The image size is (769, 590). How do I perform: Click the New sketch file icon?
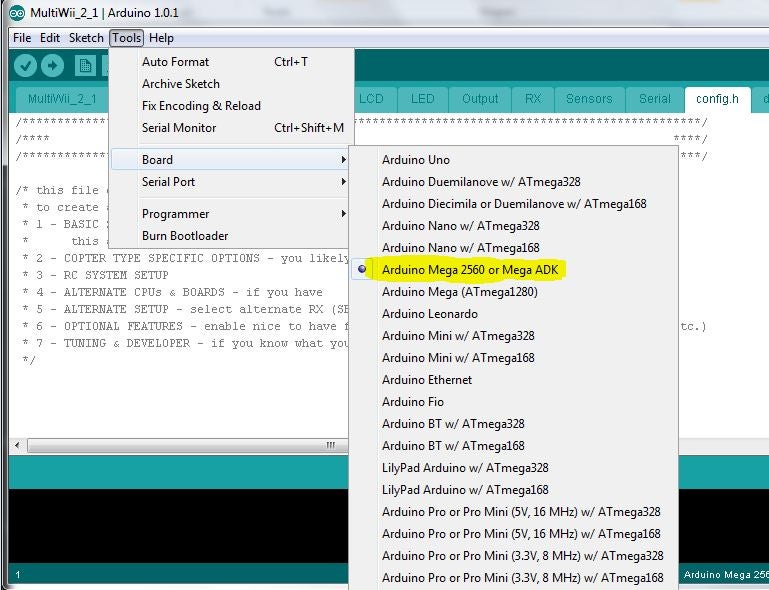tap(85, 65)
